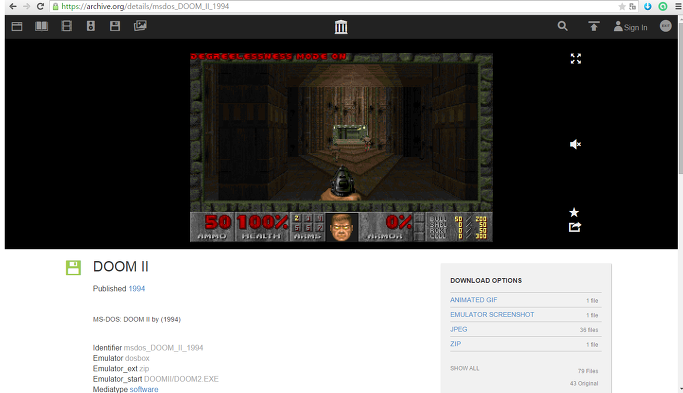Open the site search magnifier
Screen dimensions: 683x393
pos(562,26)
